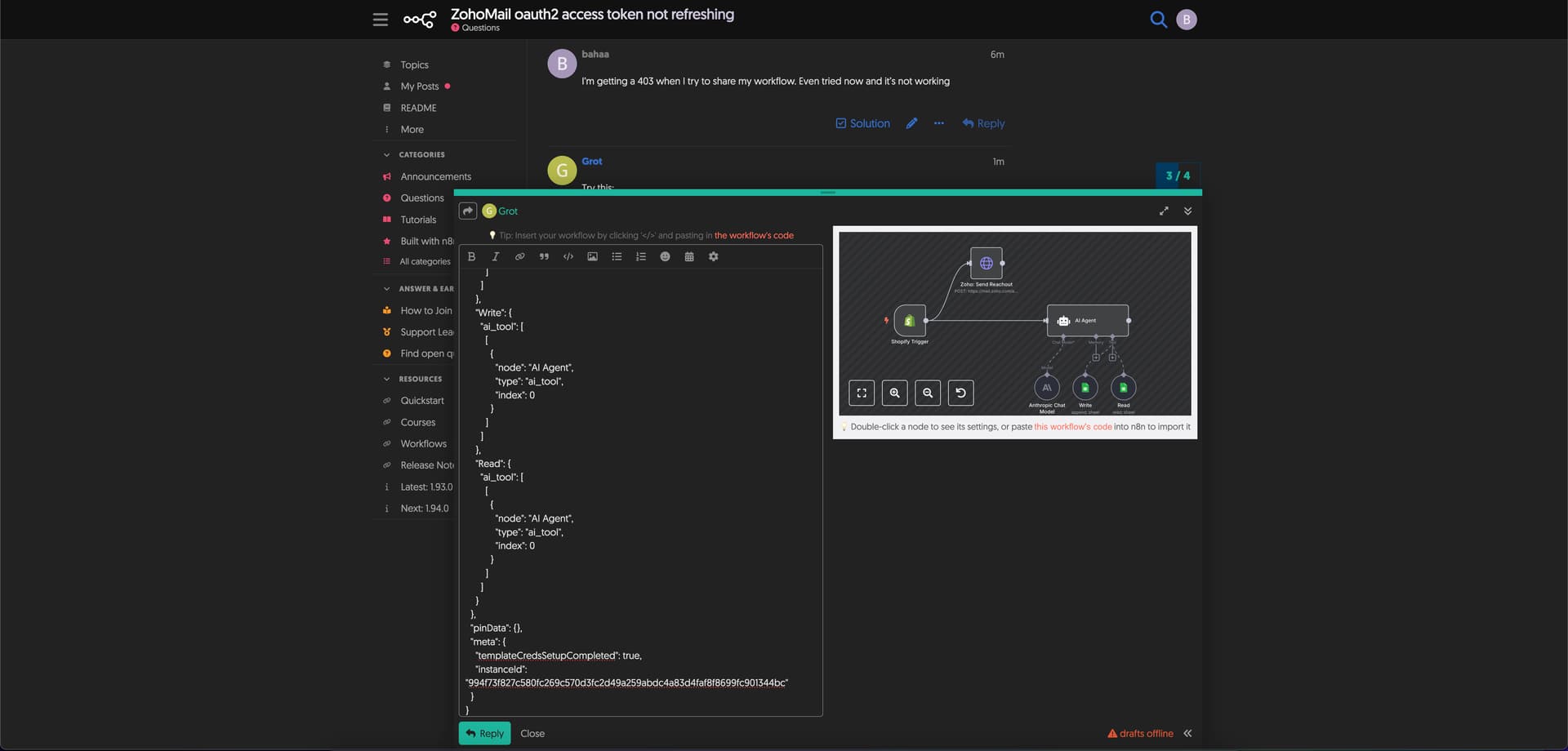Click Questions tag under topic title
This screenshot has width=1568, height=751.
(475, 28)
